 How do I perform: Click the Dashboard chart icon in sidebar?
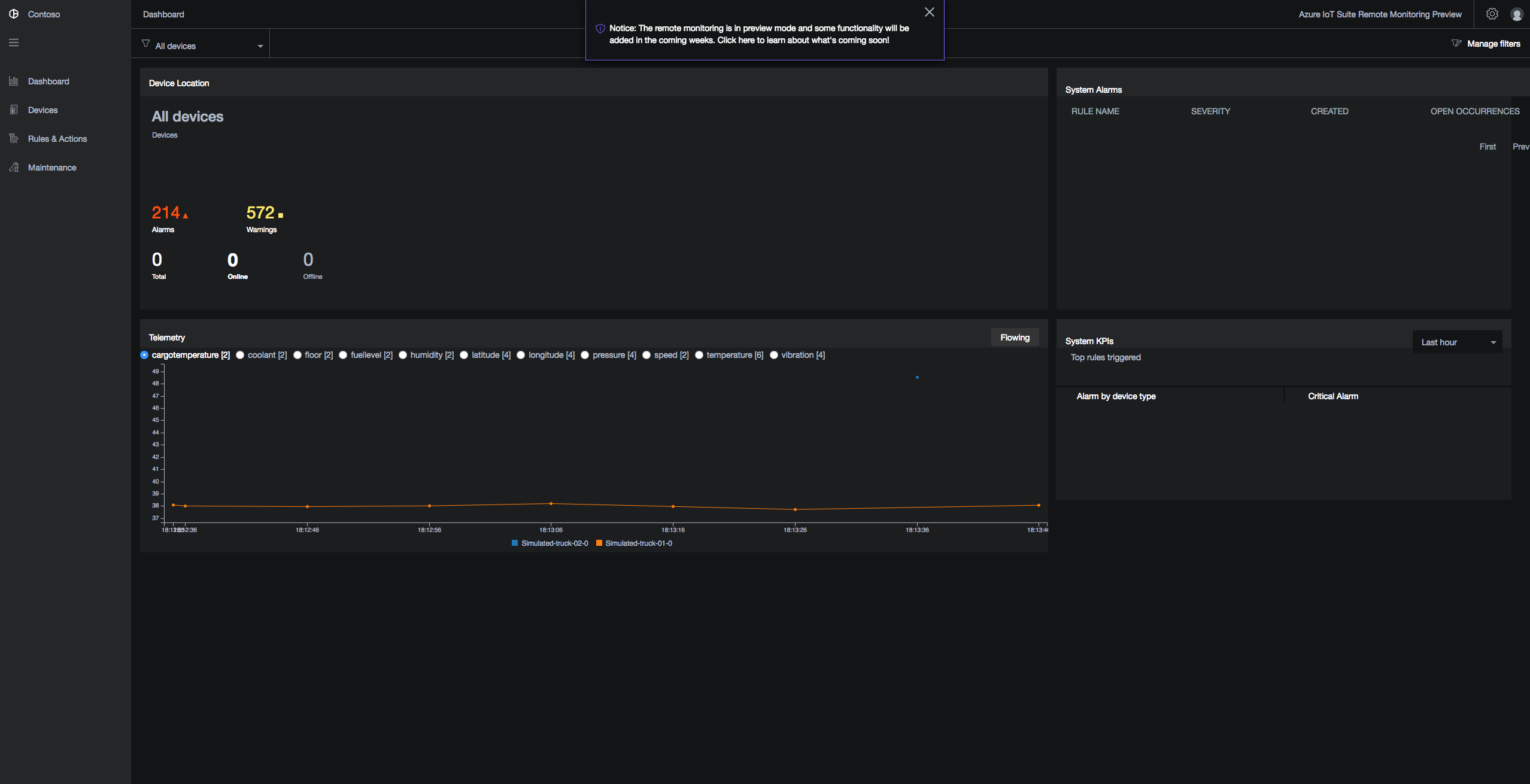[x=14, y=81]
